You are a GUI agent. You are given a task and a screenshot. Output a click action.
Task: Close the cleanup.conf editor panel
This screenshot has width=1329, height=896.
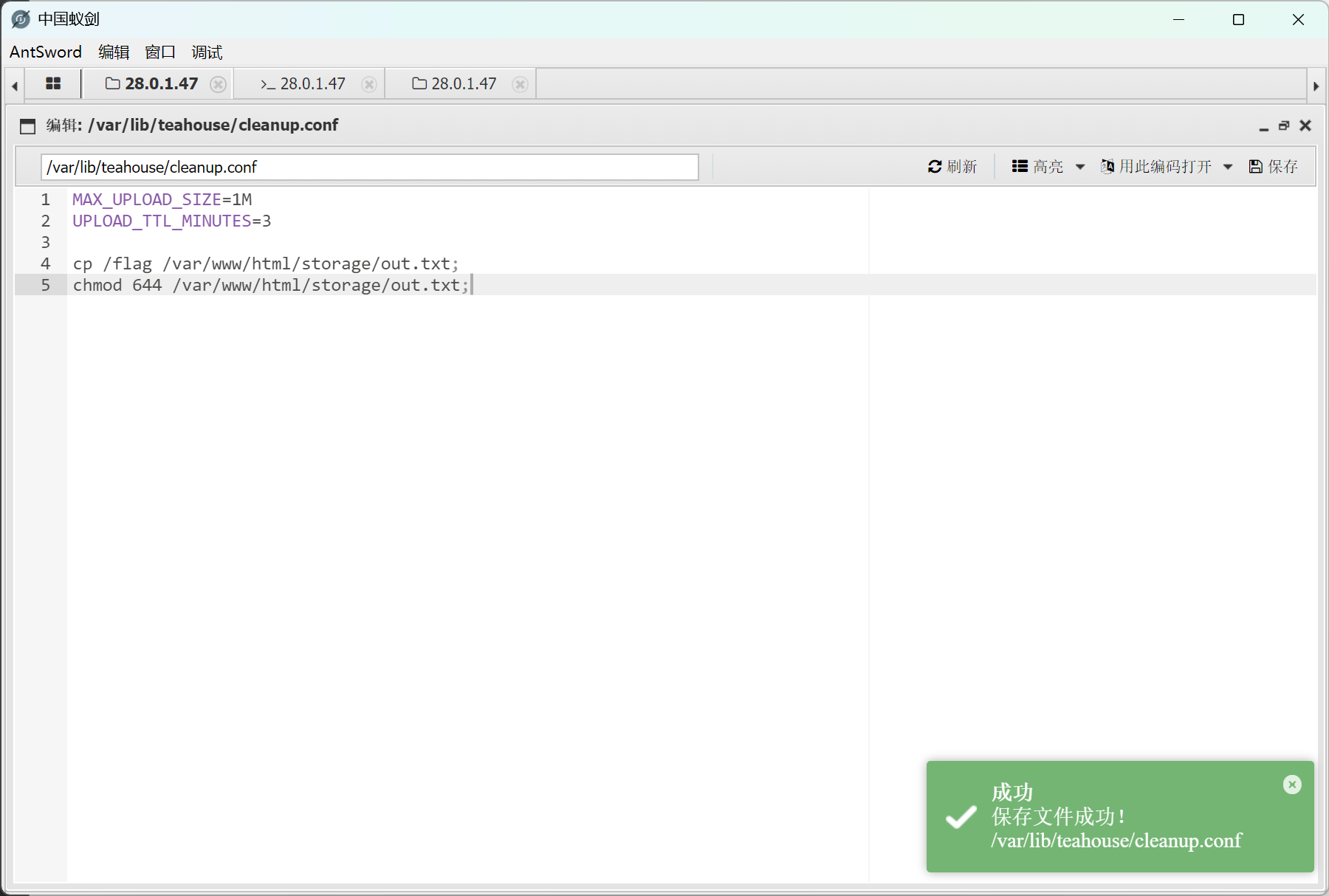(x=1305, y=125)
